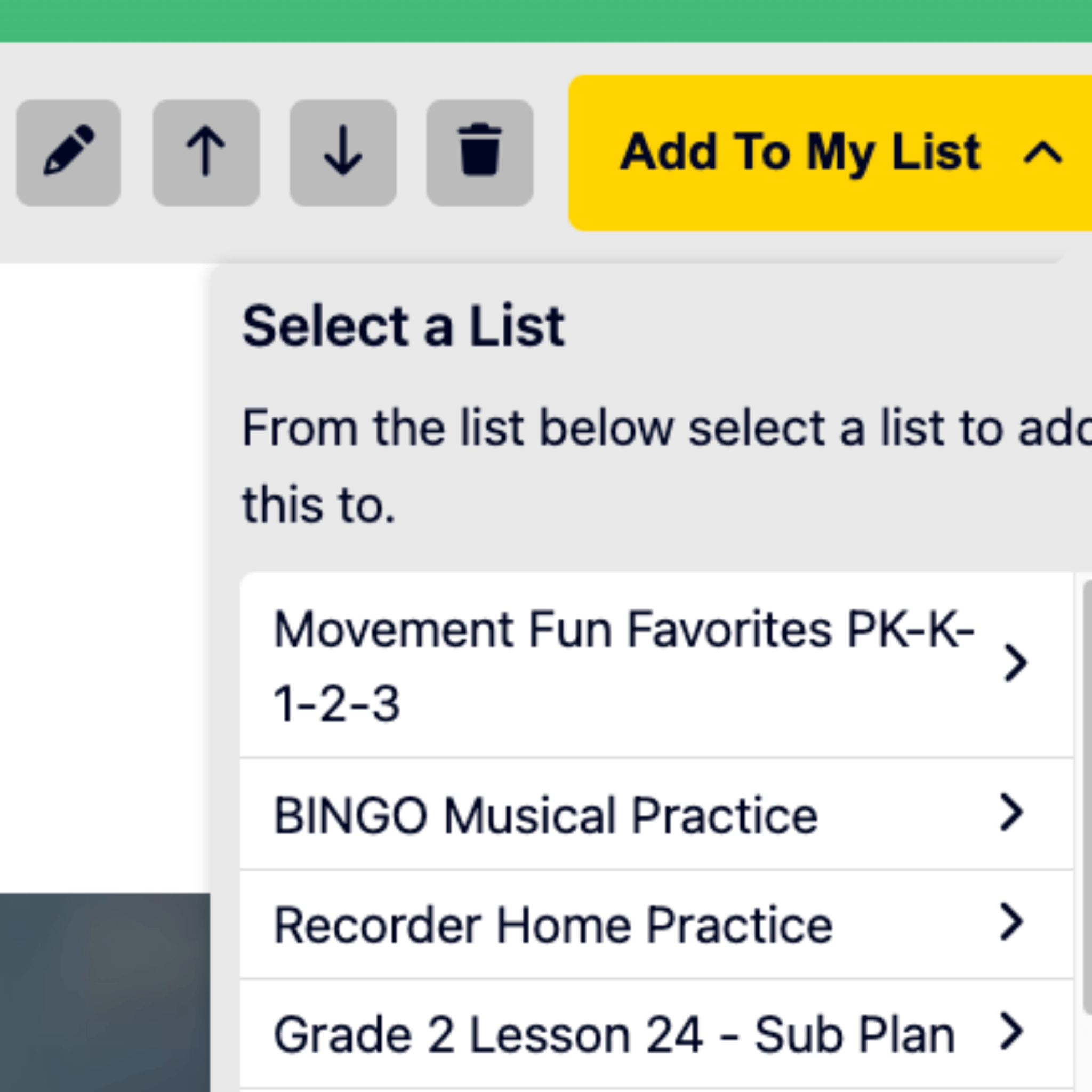This screenshot has width=1092, height=1092.
Task: Move item down with down arrow
Action: pyautogui.click(x=342, y=152)
